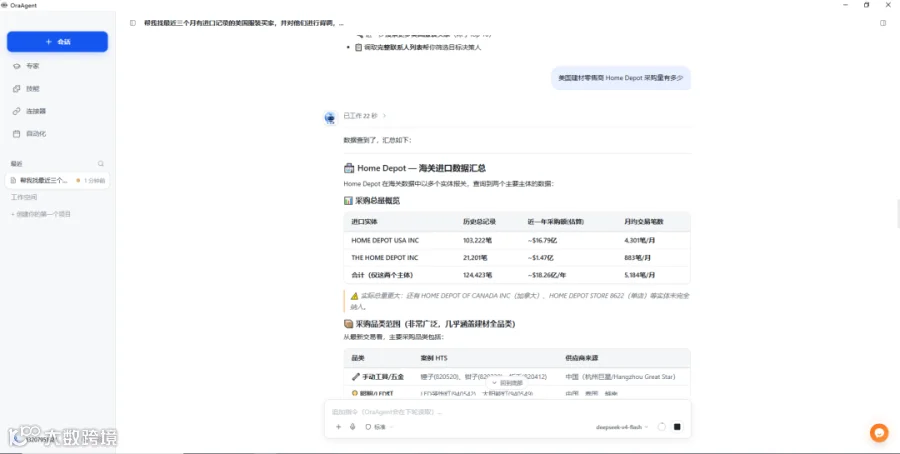Click the 103,222笔 value cell
900x454 pixels.
(x=477, y=240)
